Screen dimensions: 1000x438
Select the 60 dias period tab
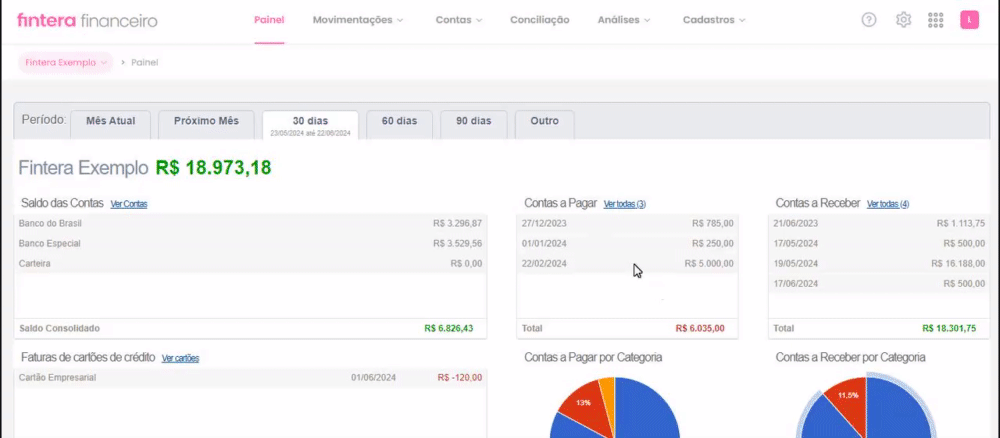point(399,124)
